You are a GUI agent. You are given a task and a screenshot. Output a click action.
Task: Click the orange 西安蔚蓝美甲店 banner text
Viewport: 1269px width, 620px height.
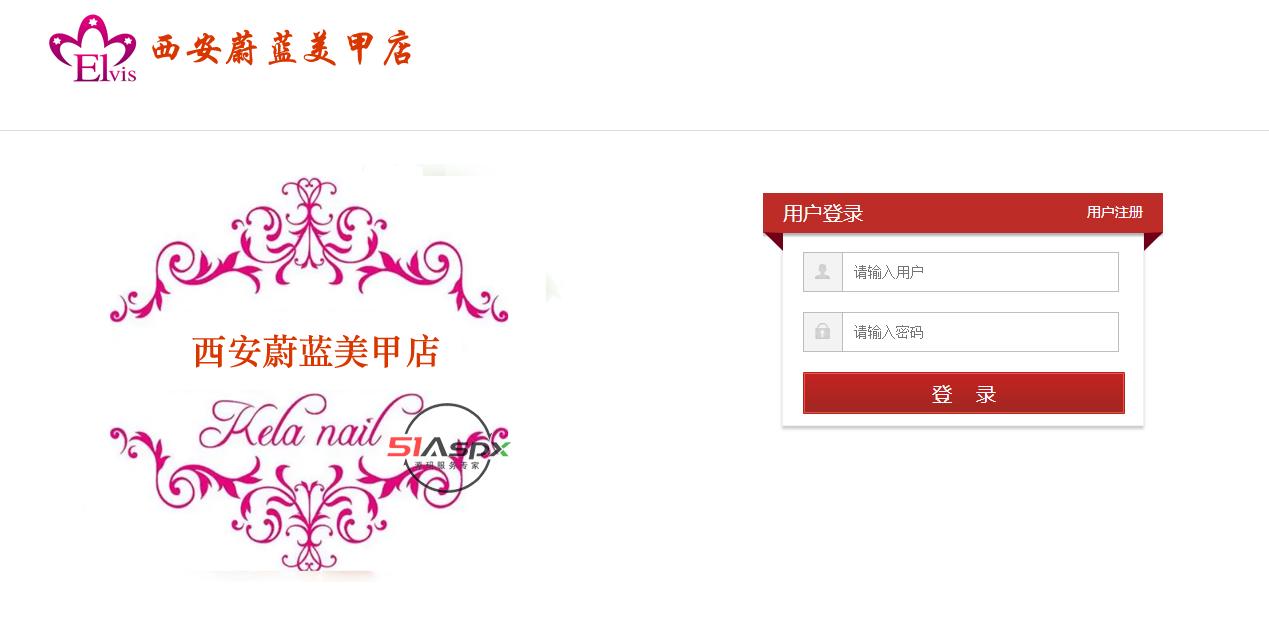point(315,352)
